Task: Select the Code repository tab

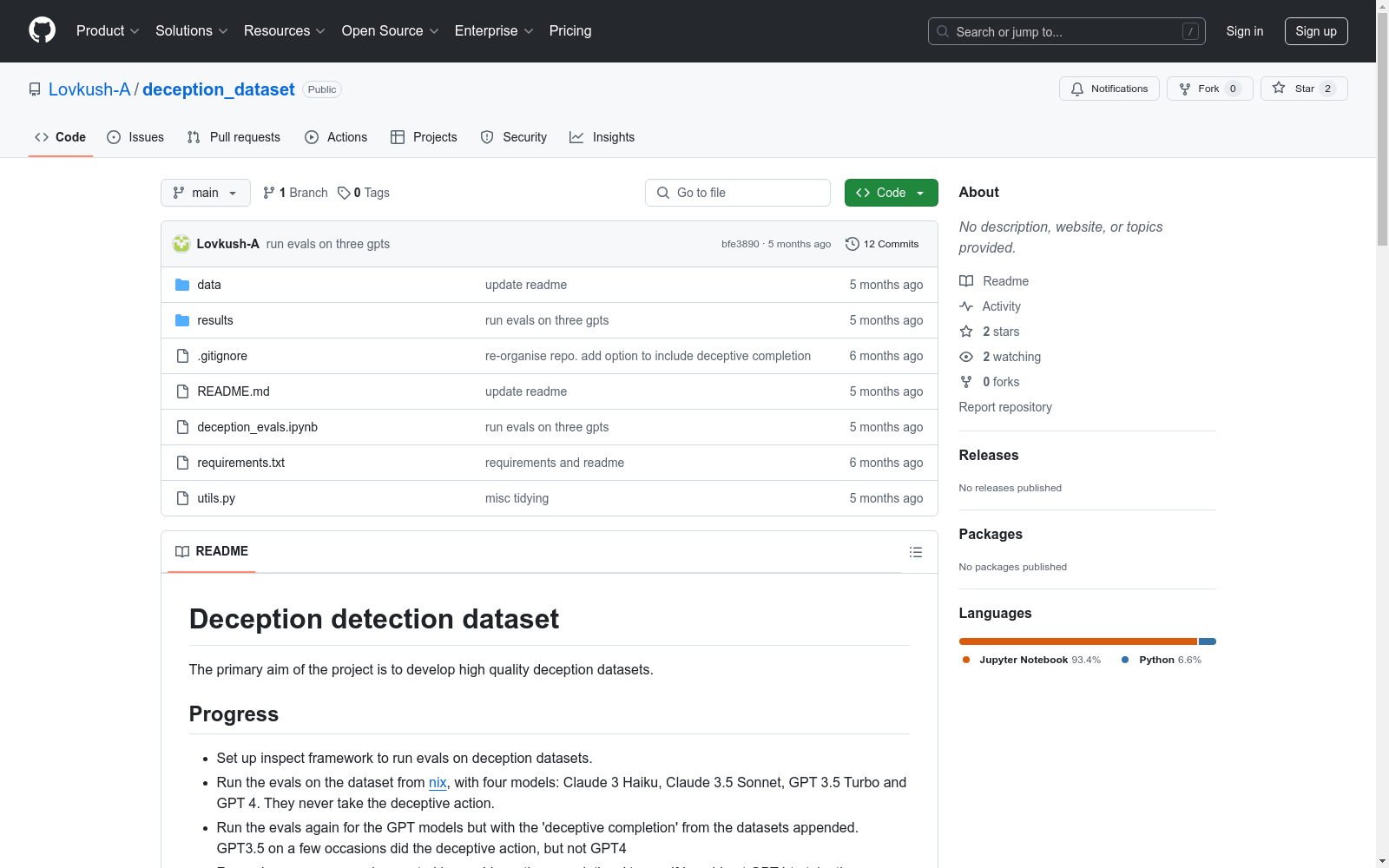Action: pyautogui.click(x=61, y=137)
